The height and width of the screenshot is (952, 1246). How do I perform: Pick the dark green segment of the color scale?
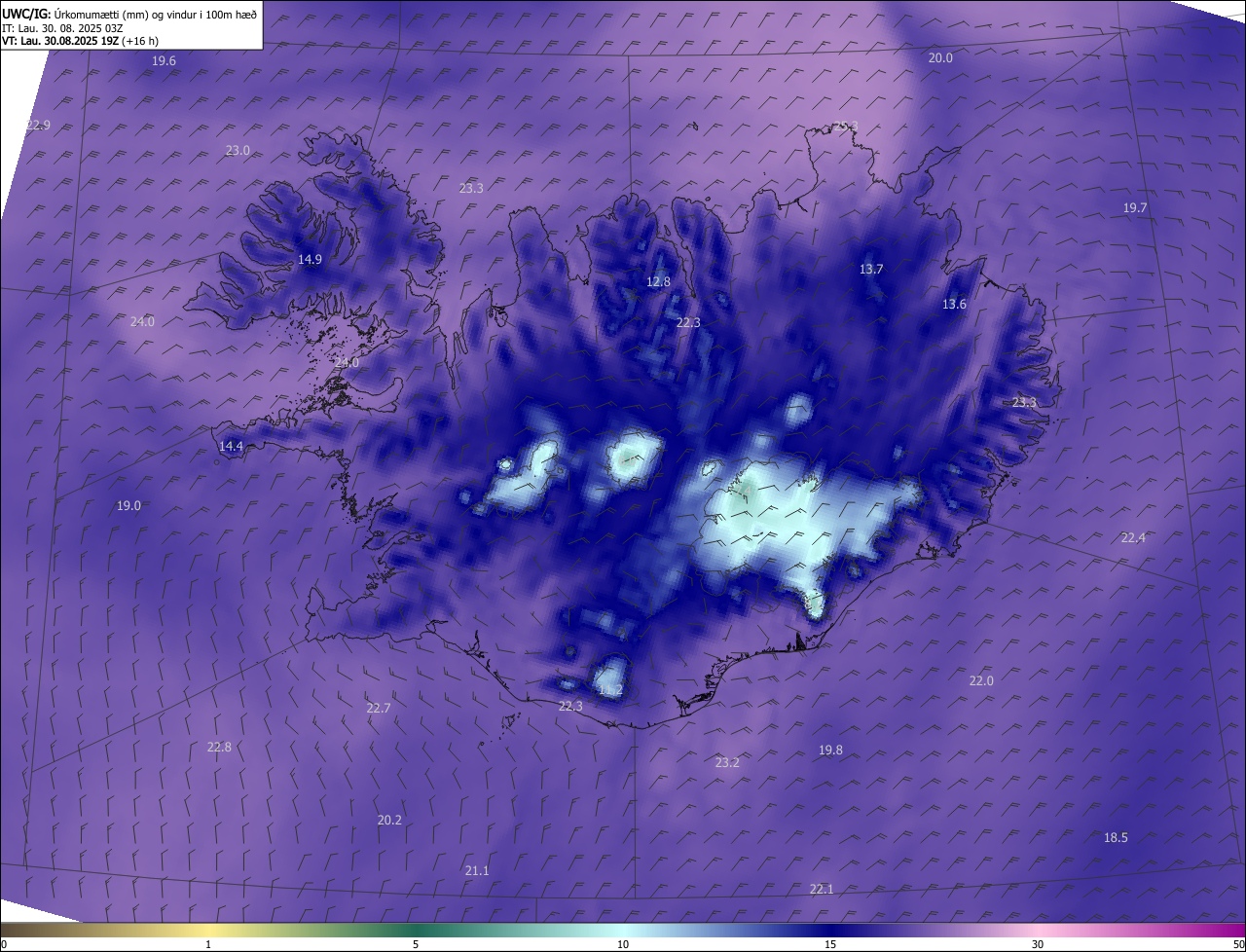tap(416, 931)
